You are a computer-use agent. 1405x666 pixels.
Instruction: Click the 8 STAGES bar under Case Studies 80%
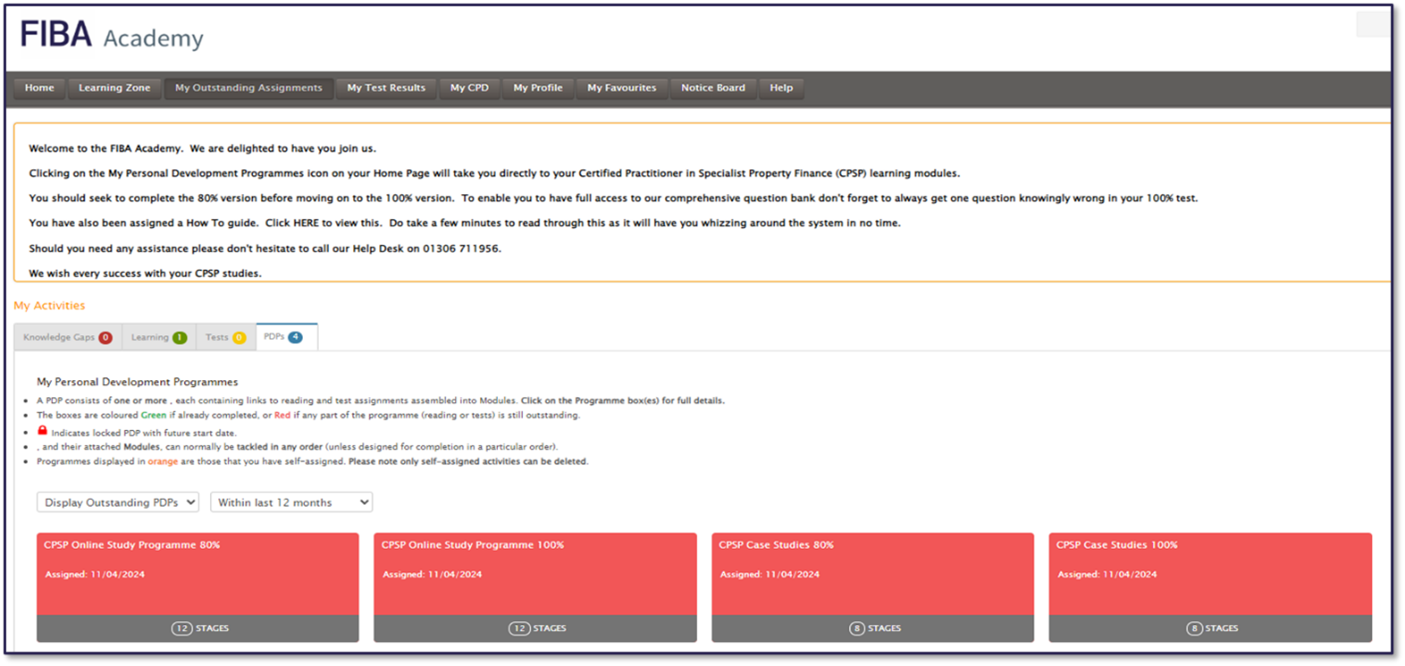pyautogui.click(x=873, y=629)
